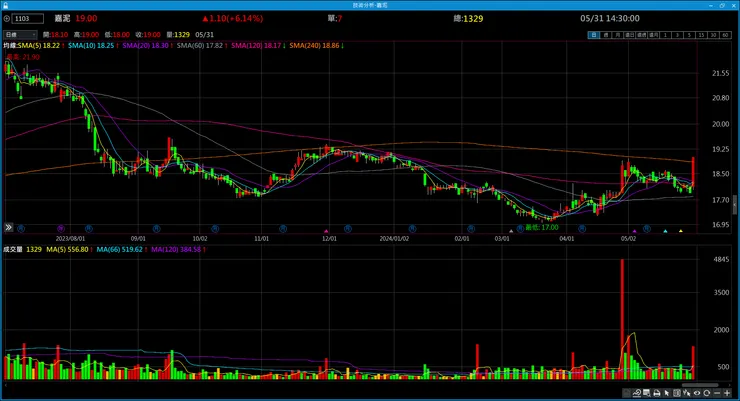
Task: Click the 4845 volume axis label
Action: pos(721,259)
